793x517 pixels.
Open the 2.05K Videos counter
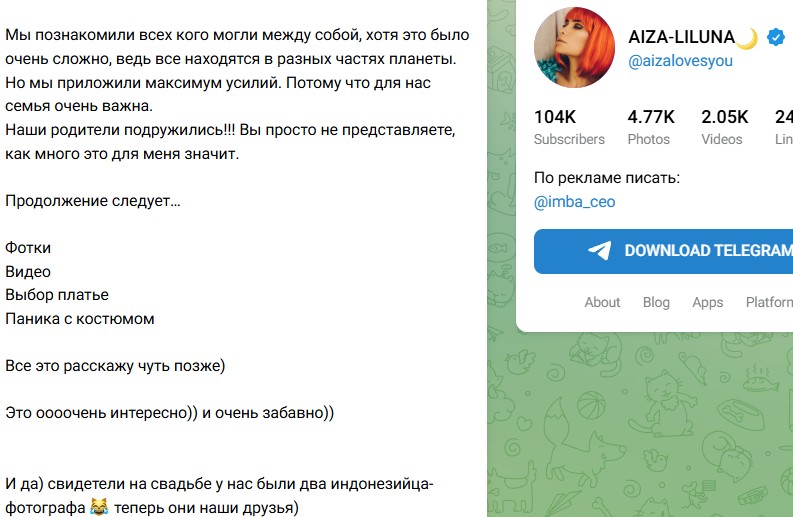[724, 127]
